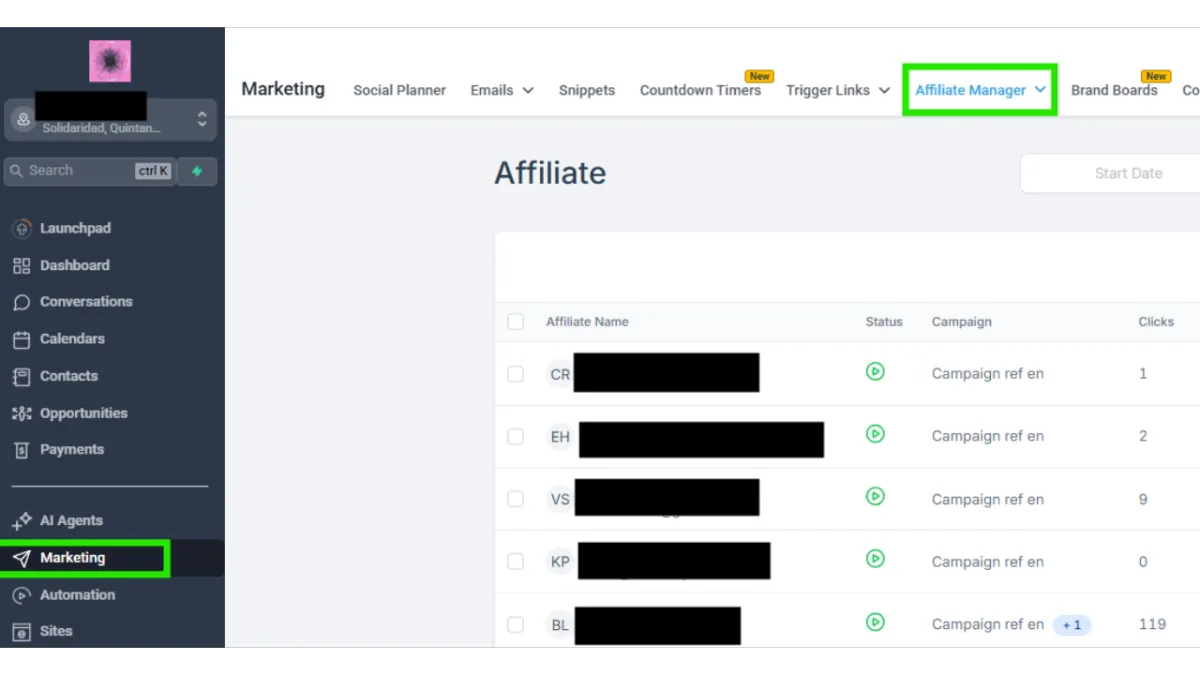The image size is (1200, 675).
Task: Check the VS affiliate row checkbox
Action: (x=515, y=499)
